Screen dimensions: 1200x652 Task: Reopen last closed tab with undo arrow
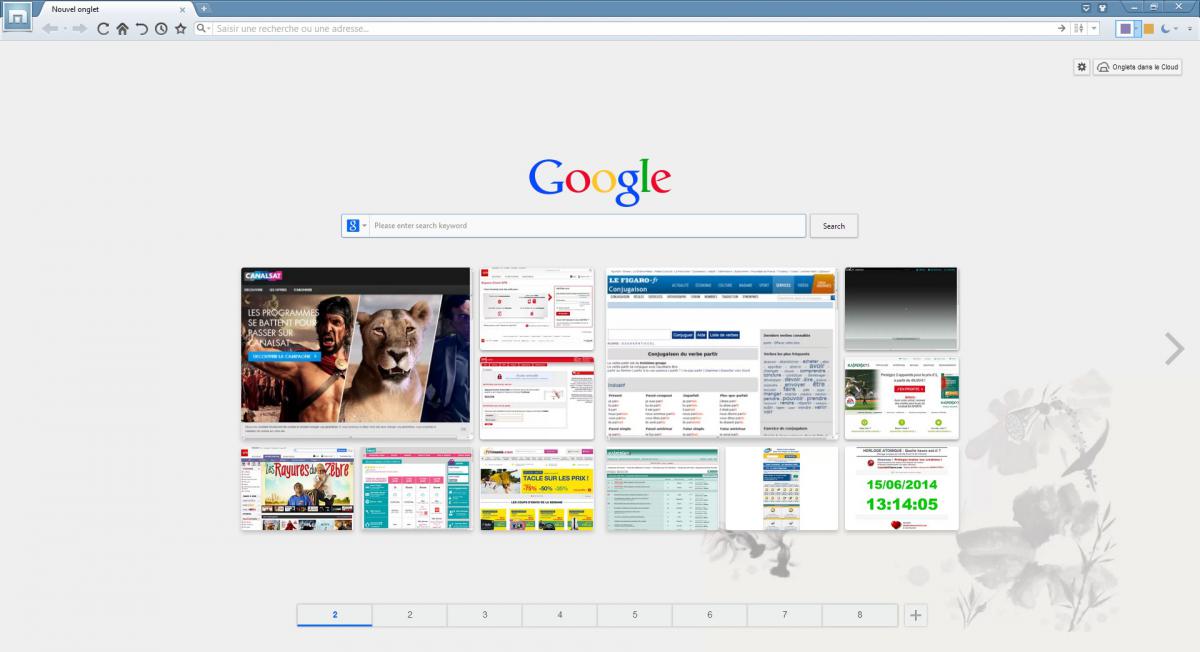tap(142, 29)
